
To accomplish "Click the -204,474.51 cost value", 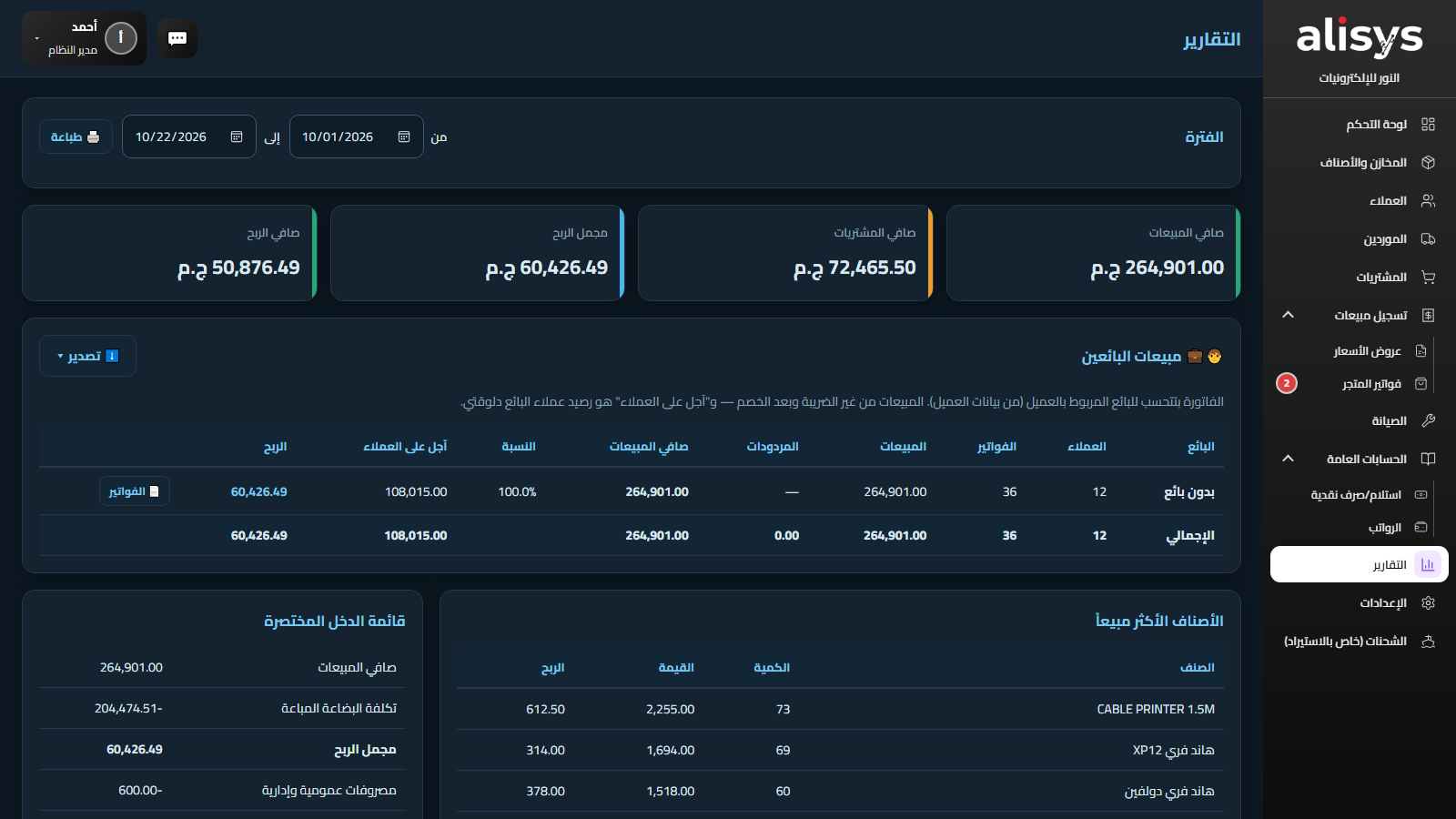I will pyautogui.click(x=128, y=708).
